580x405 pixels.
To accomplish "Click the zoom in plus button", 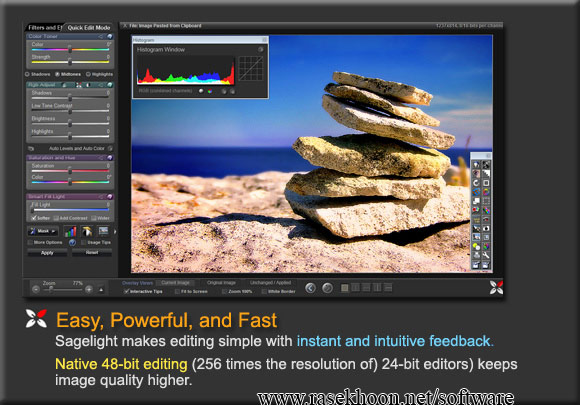I will point(89,289).
